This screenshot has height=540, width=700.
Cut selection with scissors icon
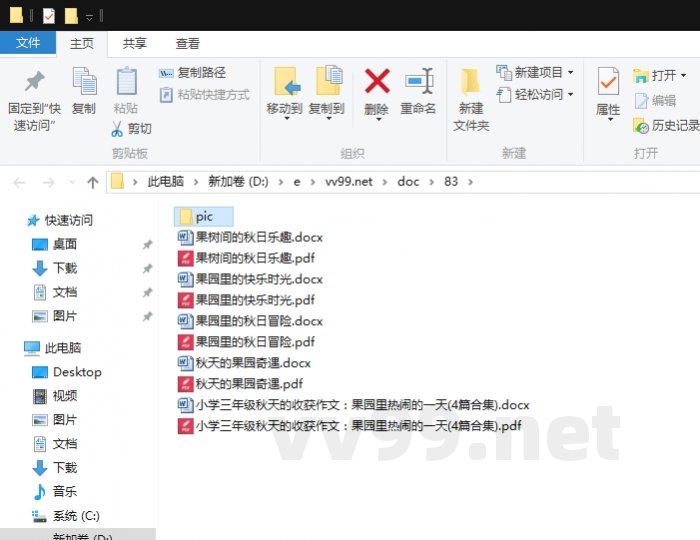tap(131, 129)
